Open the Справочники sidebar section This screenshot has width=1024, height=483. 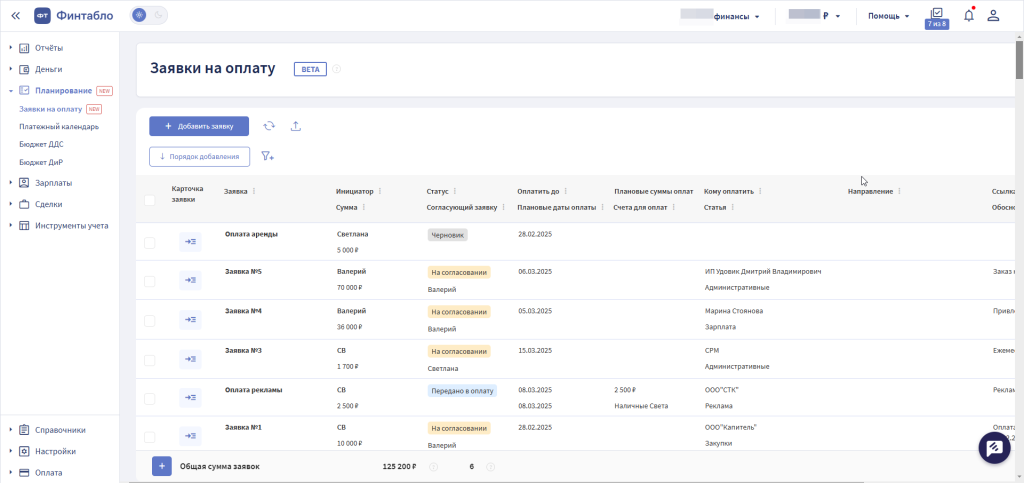tap(60, 430)
